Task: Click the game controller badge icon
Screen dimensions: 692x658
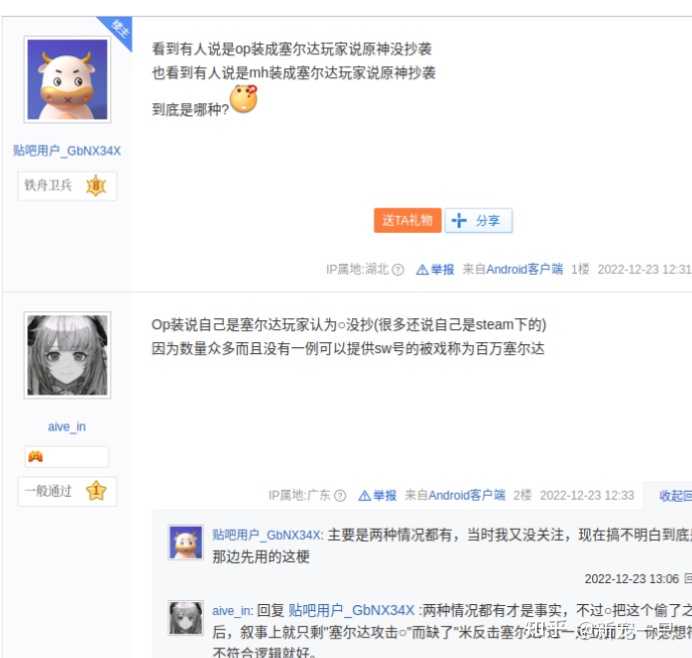Action: [x=36, y=456]
